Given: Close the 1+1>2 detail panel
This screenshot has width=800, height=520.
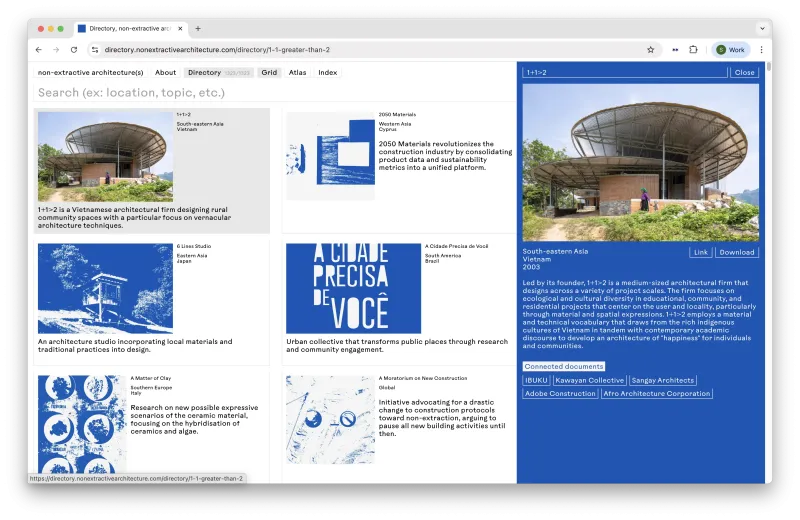Looking at the screenshot, I should pos(744,72).
